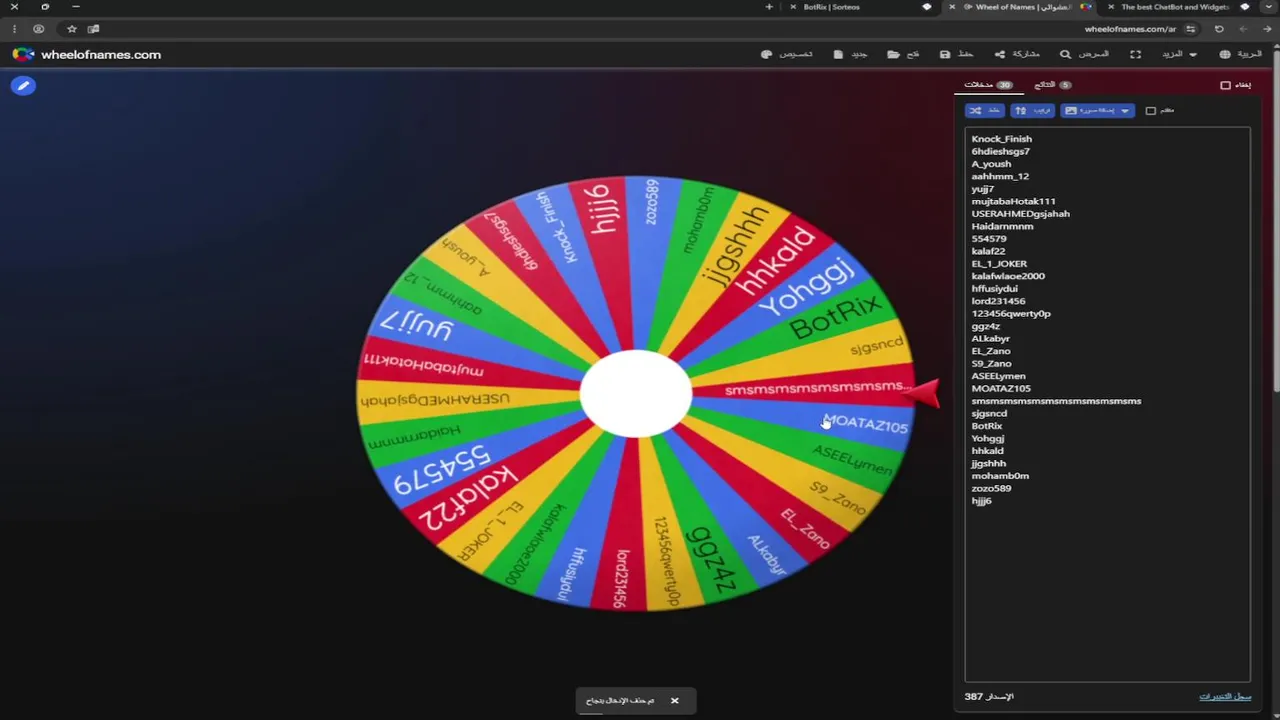Open the Customize palette icon
This screenshot has width=1280, height=720.
click(766, 54)
